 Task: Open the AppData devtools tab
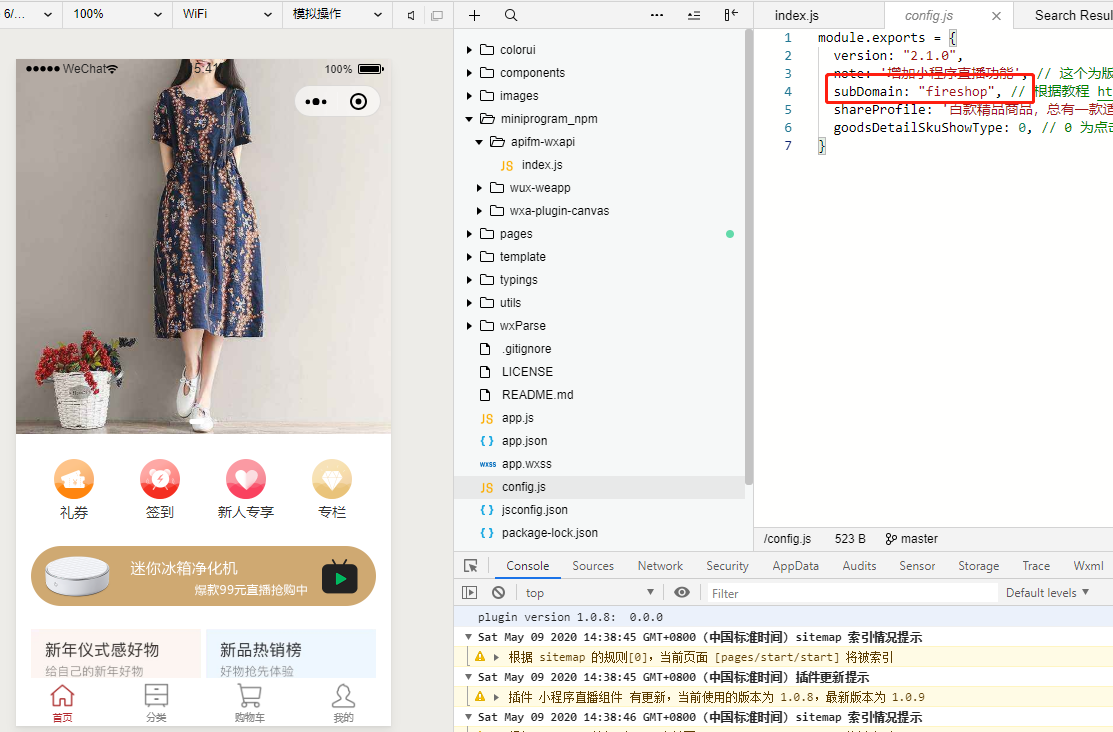[796, 566]
